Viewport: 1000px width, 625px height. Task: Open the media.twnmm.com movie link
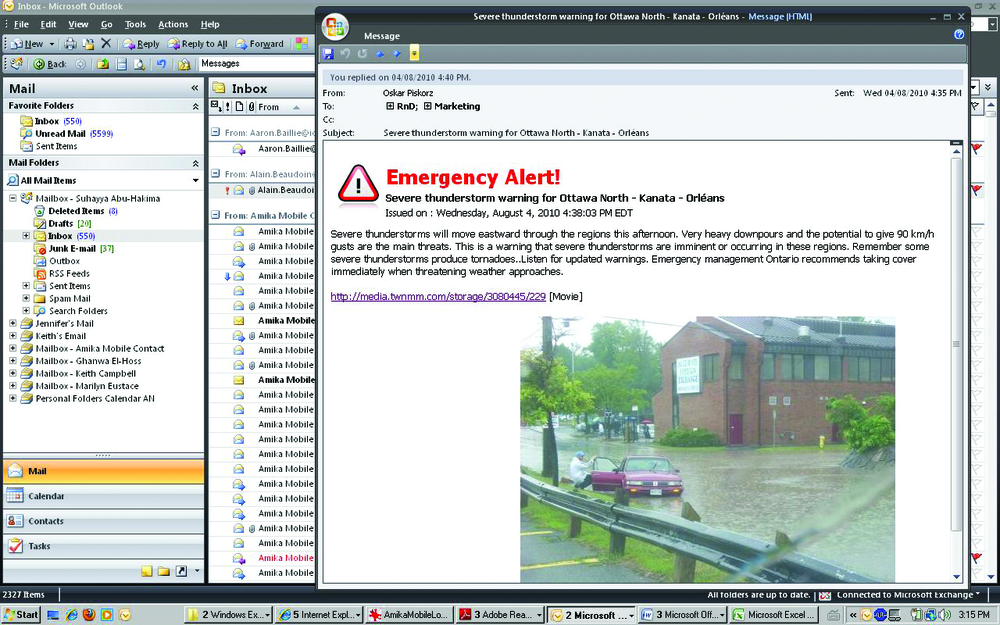point(439,296)
